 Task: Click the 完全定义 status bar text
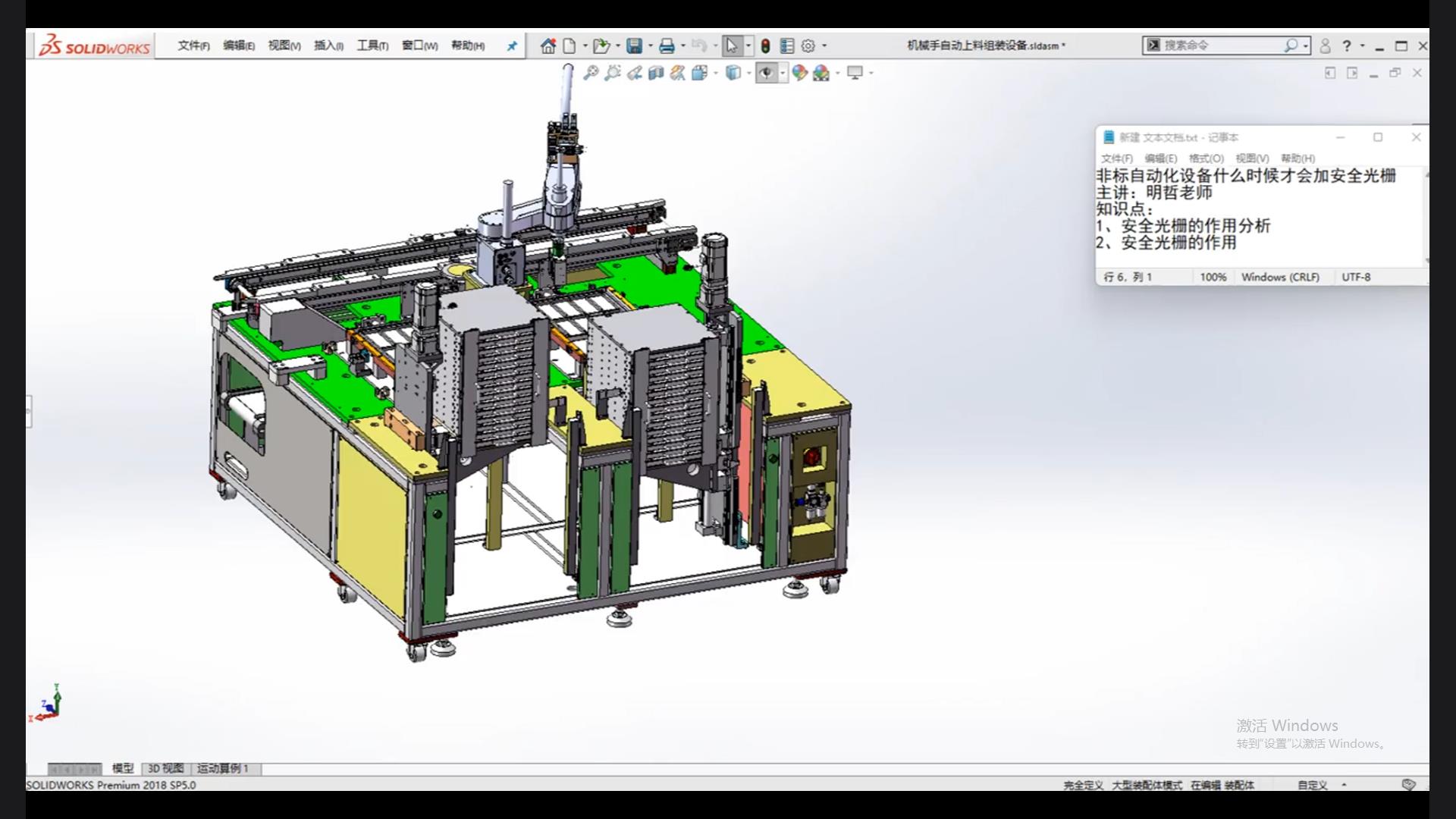(1083, 785)
